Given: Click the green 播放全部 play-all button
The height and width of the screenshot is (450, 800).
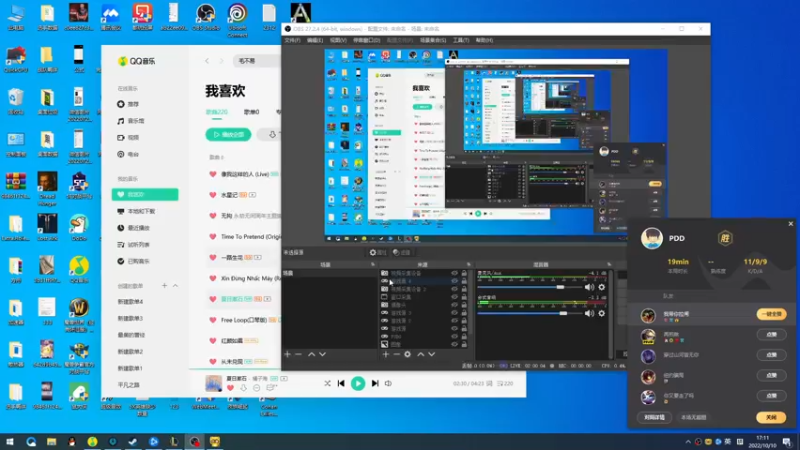Looking at the screenshot, I should 228,135.
